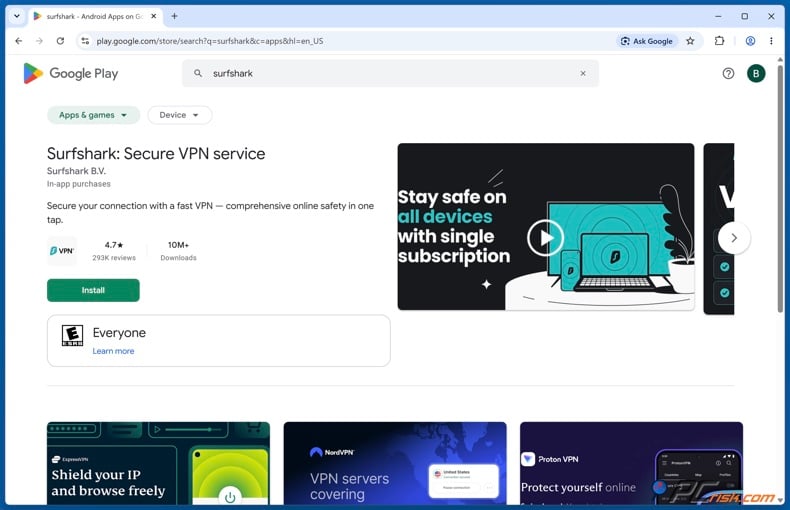
Task: Reload the Google Play page
Action: pyautogui.click(x=60, y=41)
